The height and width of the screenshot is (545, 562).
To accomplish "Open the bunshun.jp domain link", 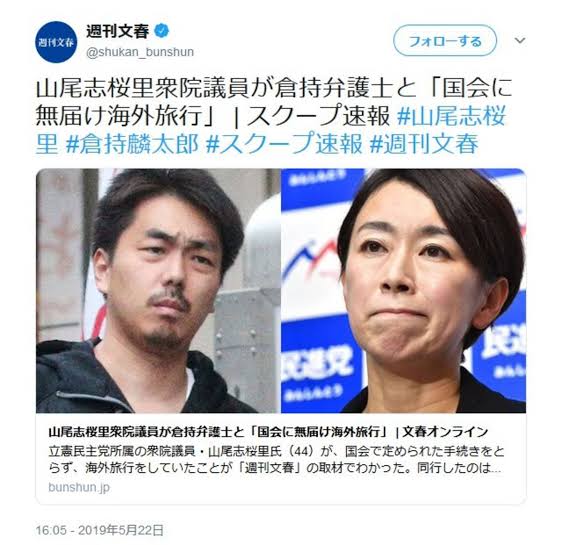I will coord(79,487).
